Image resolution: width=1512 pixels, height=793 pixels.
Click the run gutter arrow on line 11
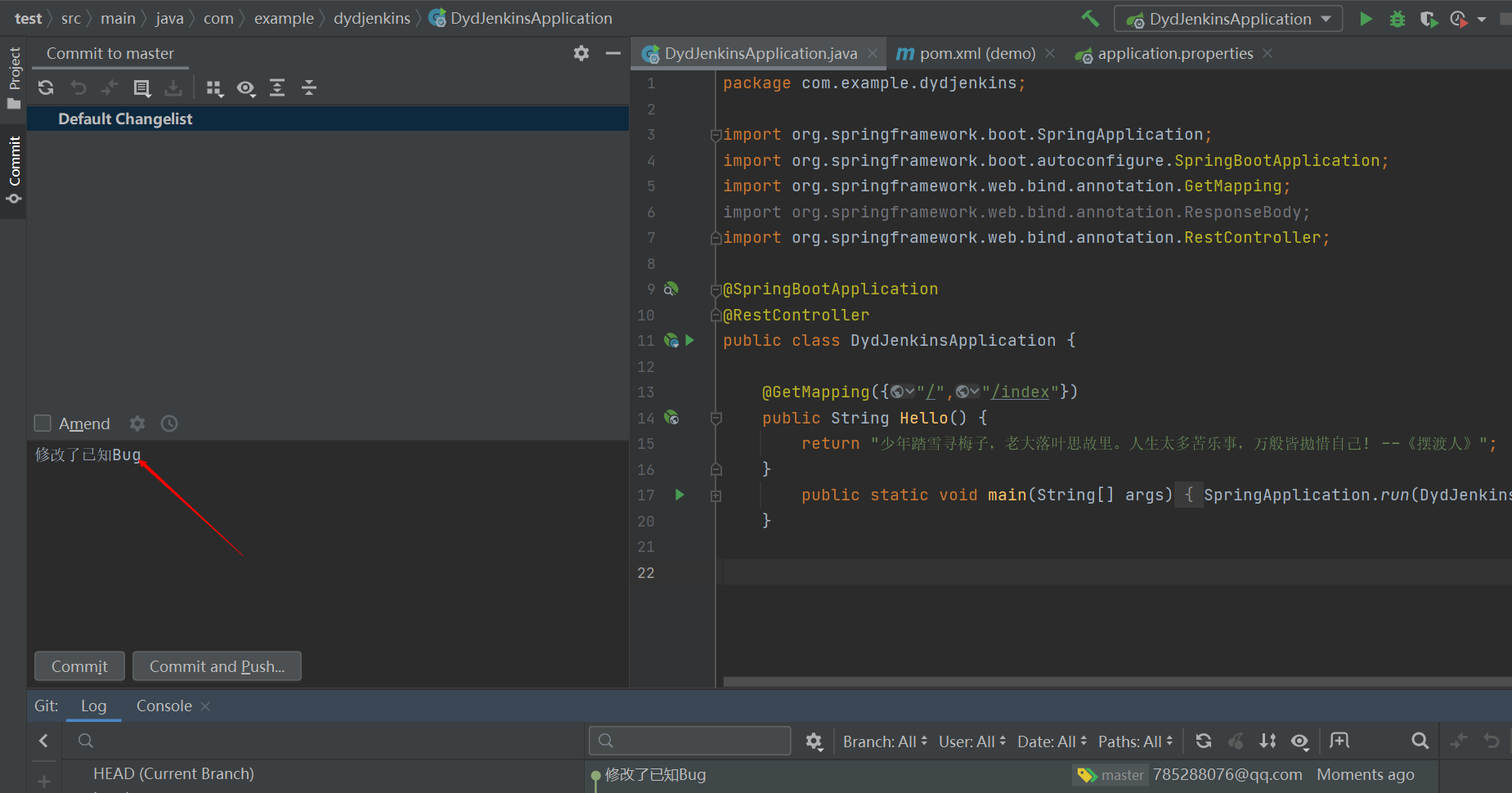click(x=689, y=340)
